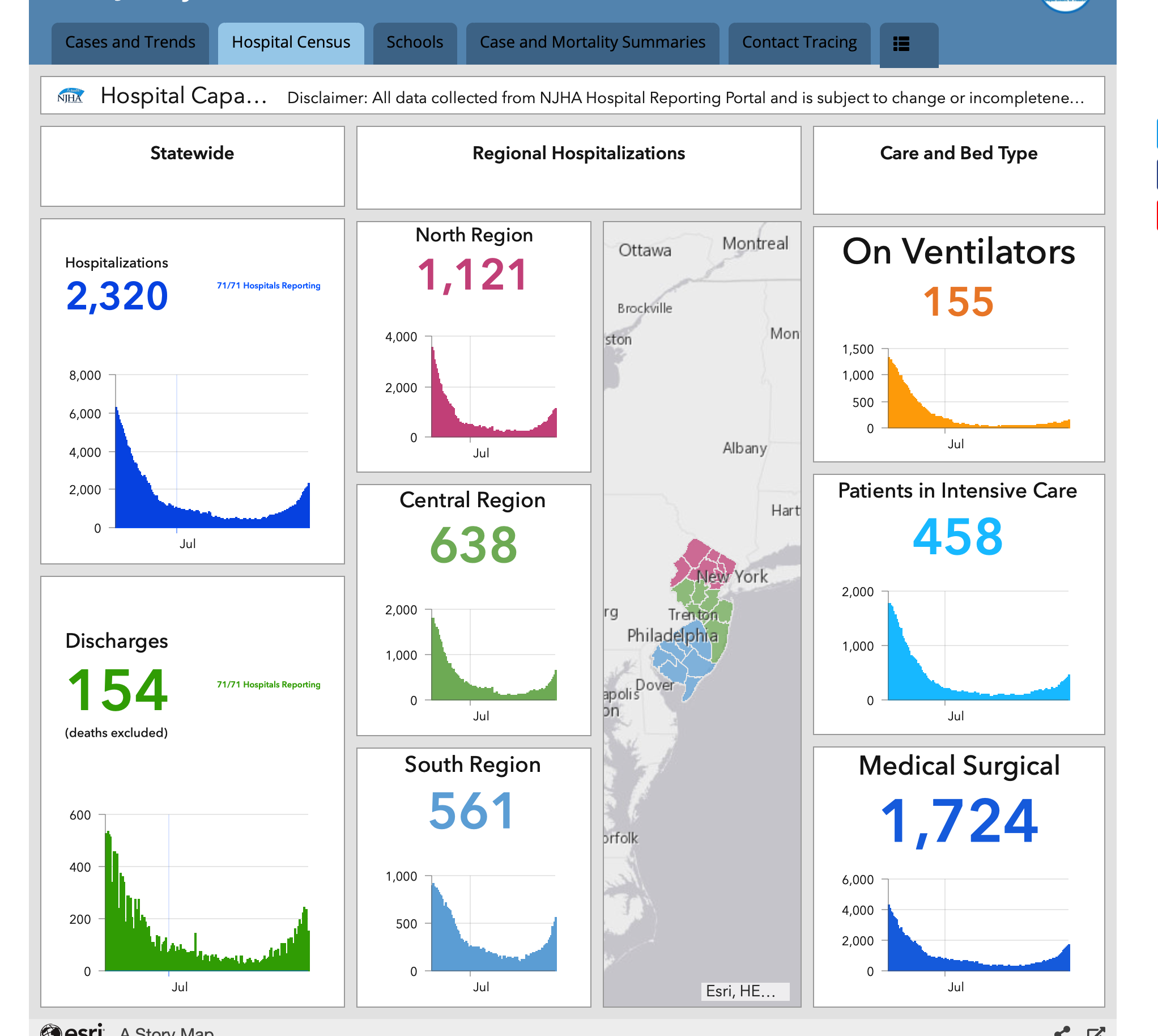Open Case and Mortality Summaries tab
1158x1036 pixels.
[x=593, y=43]
